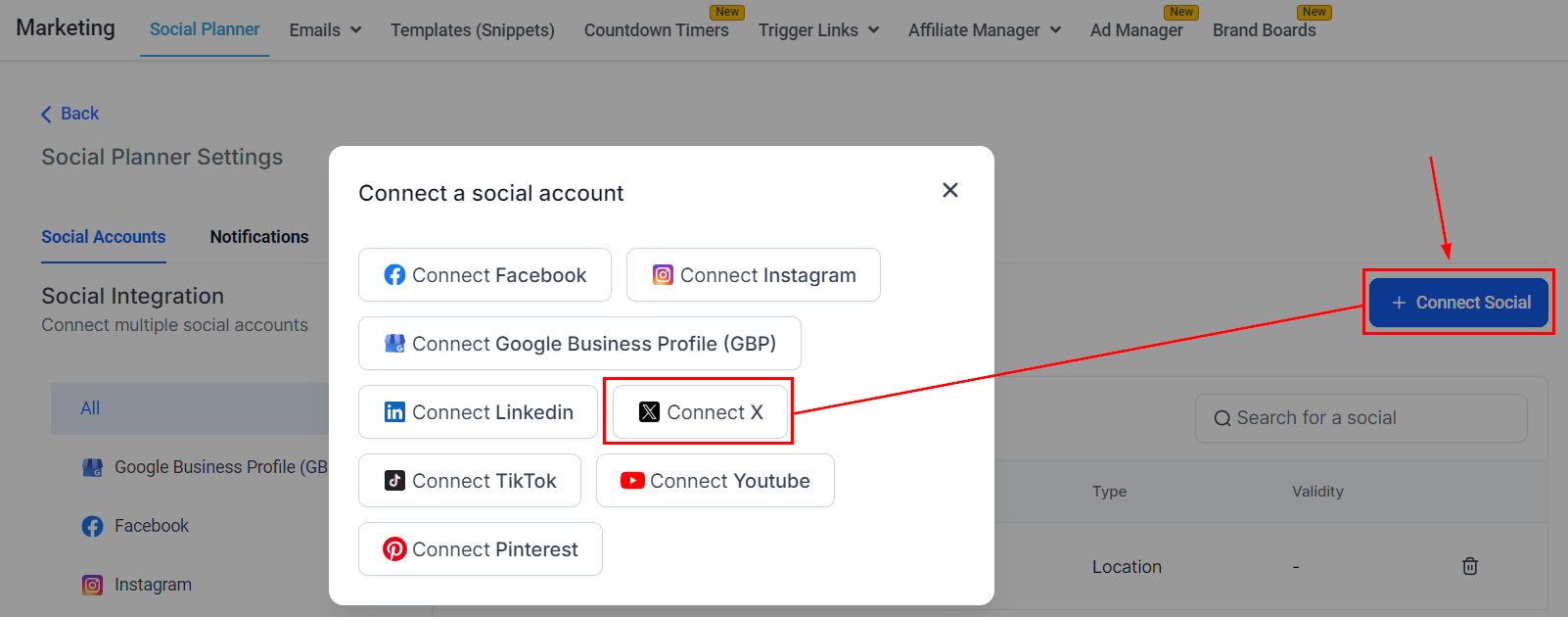This screenshot has height=617, width=1568.
Task: Expand the Emails dropdown menu
Action: [x=325, y=30]
